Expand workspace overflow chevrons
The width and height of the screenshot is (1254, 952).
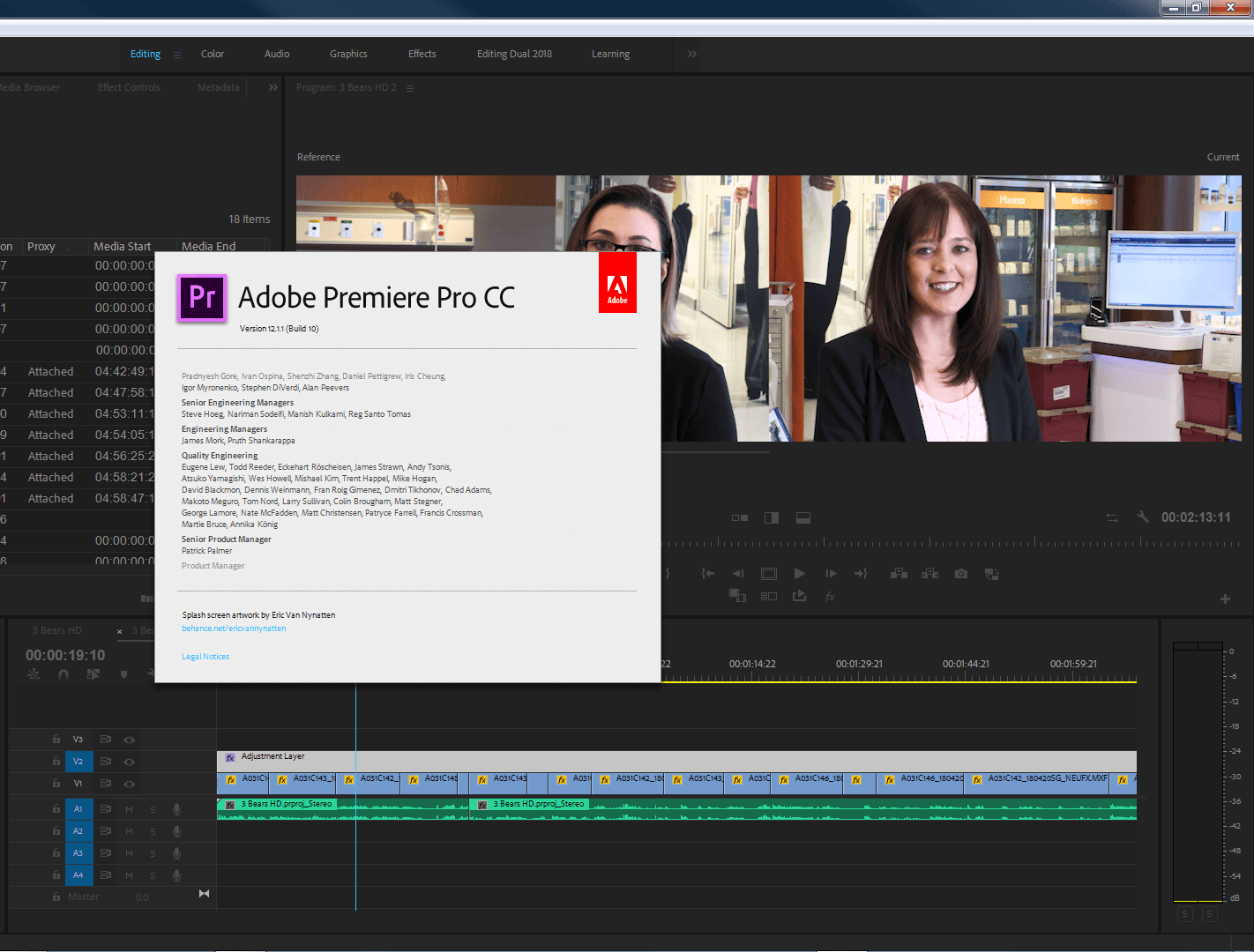[692, 55]
